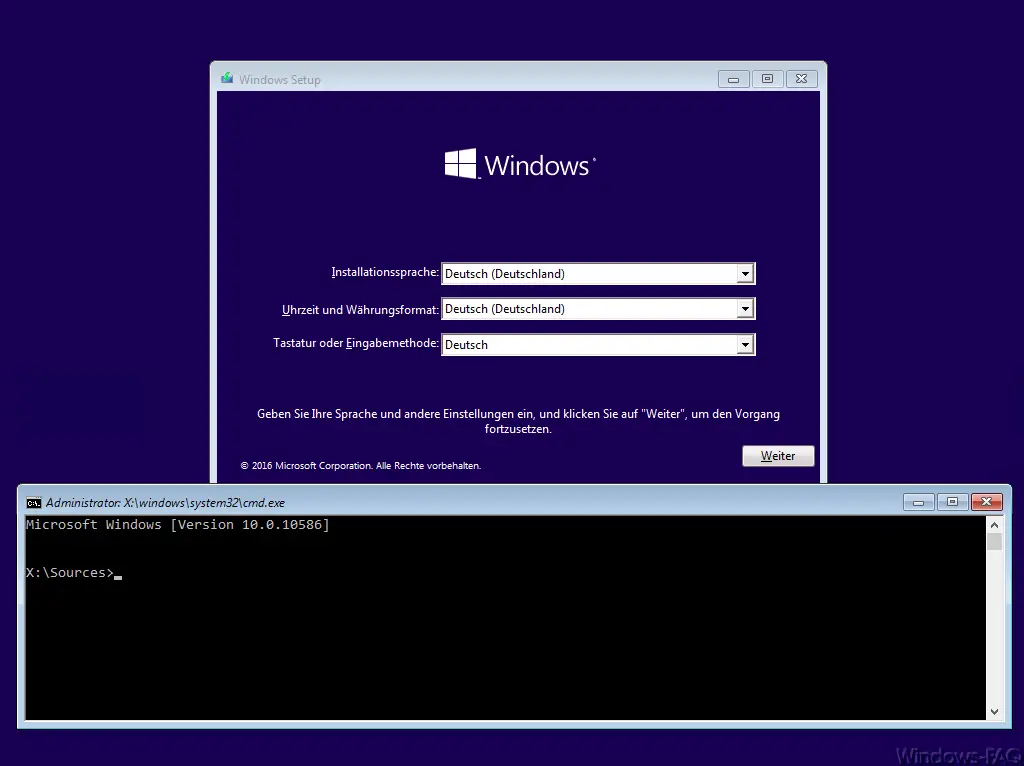Viewport: 1024px width, 766px height.
Task: Click the cmd scrollbar down arrow
Action: click(994, 712)
